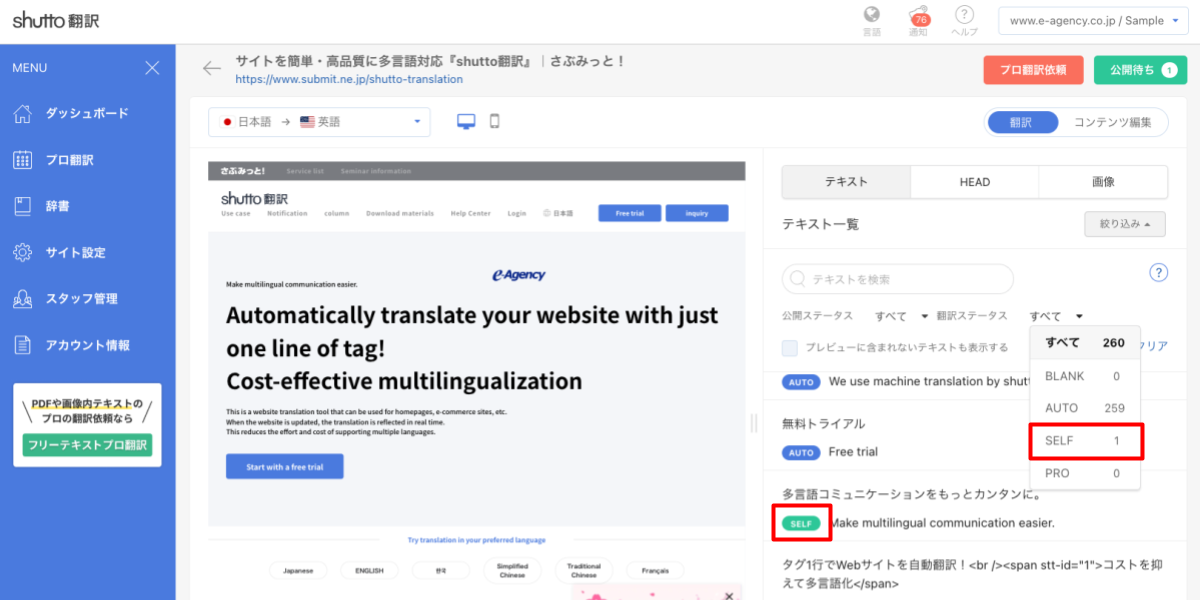The image size is (1200, 600).
Task: Click the back arrow beside the page title
Action: (x=211, y=68)
